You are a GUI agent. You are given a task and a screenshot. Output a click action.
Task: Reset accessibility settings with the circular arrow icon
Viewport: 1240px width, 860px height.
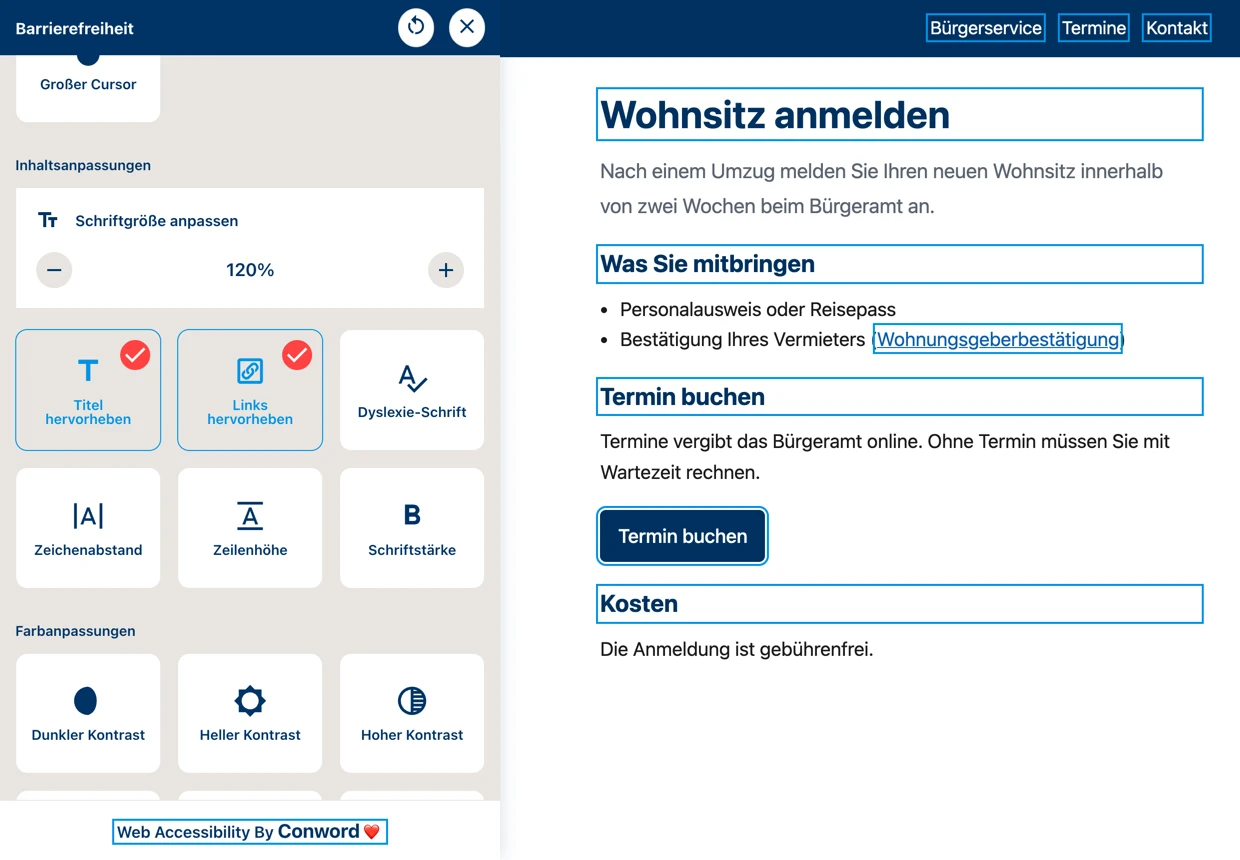click(x=416, y=27)
